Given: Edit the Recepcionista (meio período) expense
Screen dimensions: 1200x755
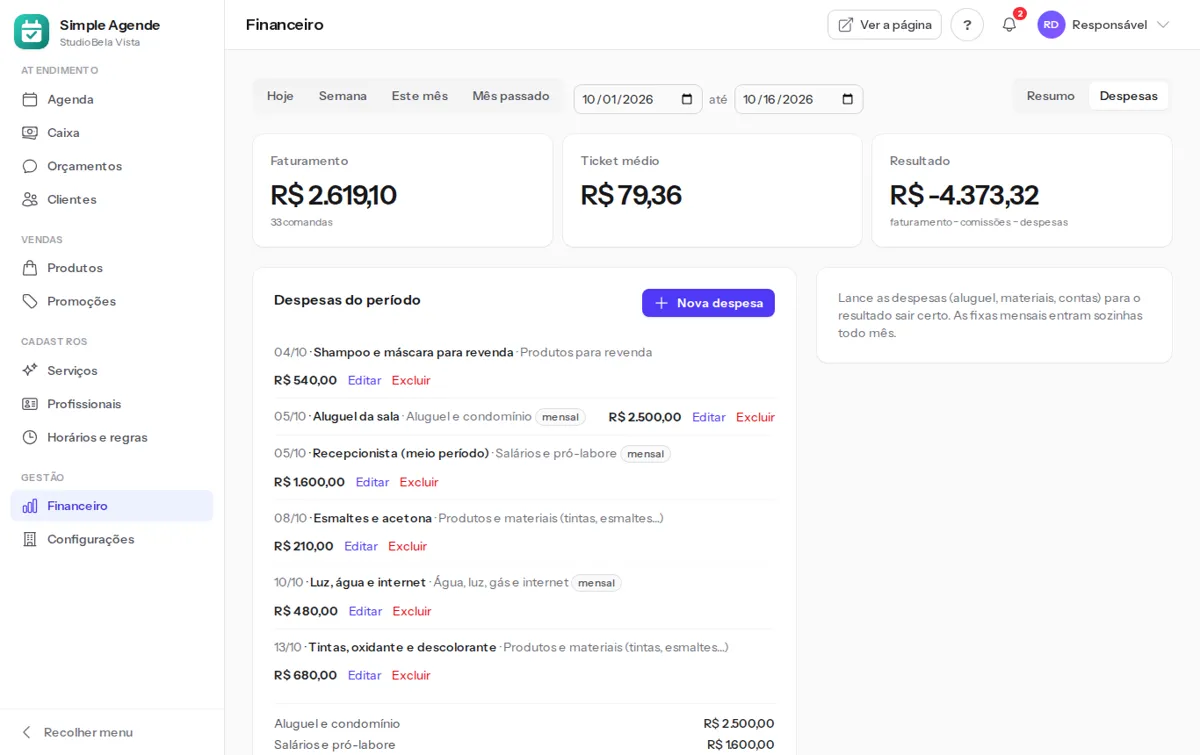Looking at the screenshot, I should pyautogui.click(x=372, y=482).
